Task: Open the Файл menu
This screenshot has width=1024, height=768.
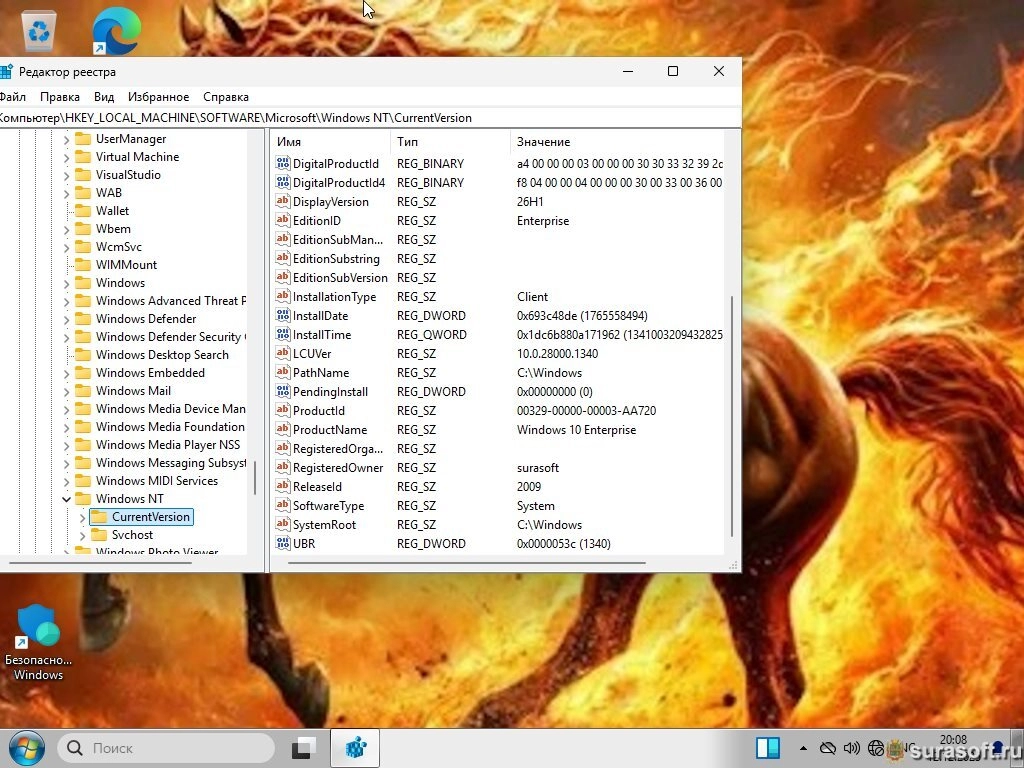Action: pyautogui.click(x=12, y=97)
